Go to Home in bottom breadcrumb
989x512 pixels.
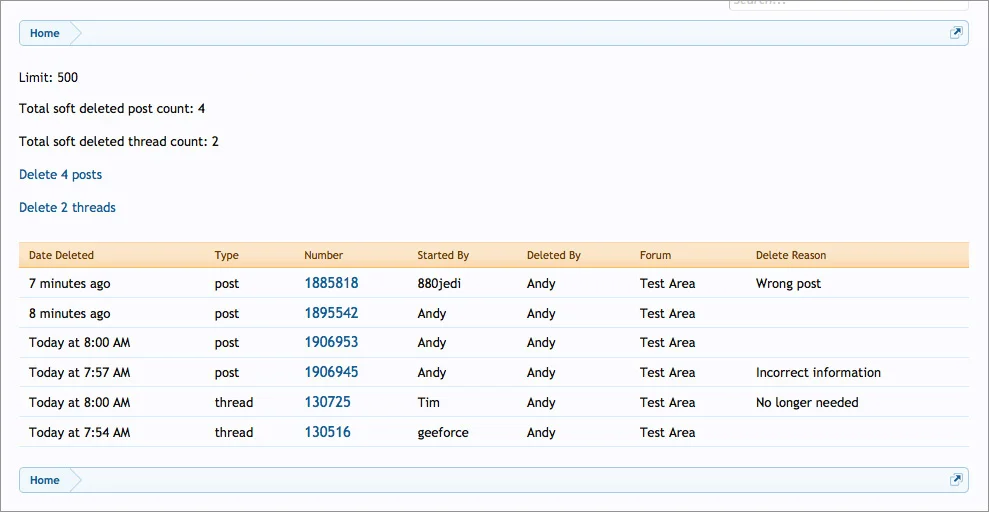point(45,480)
